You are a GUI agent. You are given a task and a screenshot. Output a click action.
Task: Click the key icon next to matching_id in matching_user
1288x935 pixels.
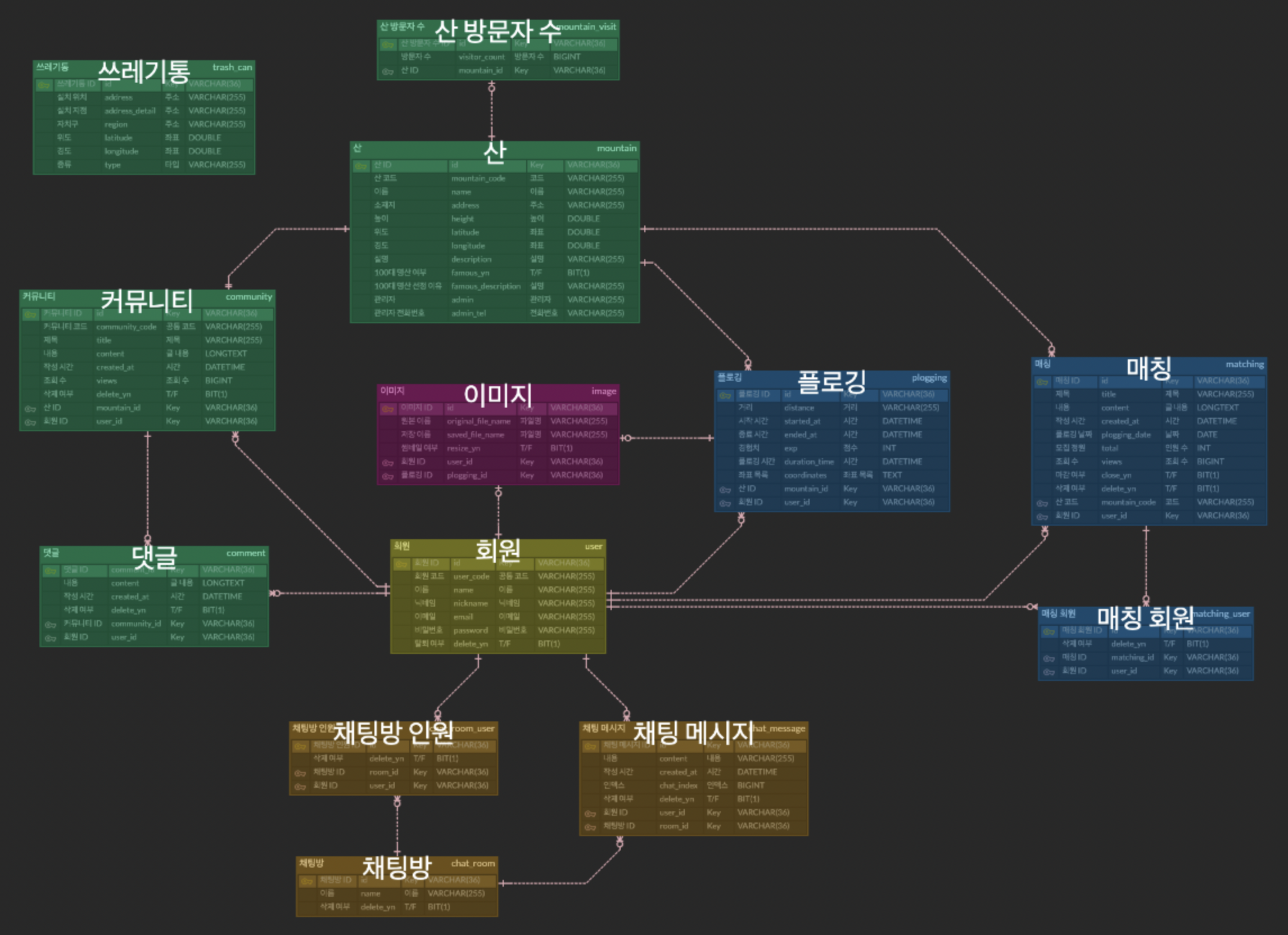(1049, 658)
